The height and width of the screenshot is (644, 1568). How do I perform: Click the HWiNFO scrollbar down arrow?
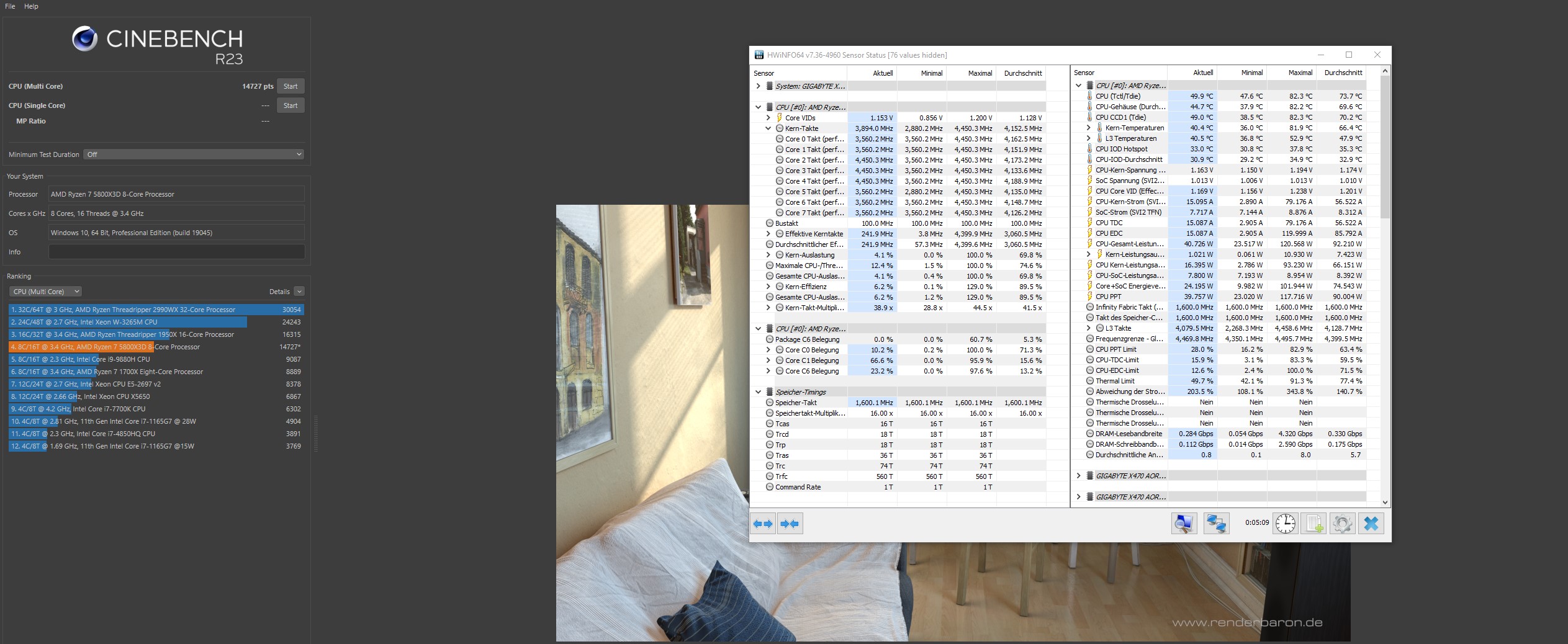tap(1385, 502)
